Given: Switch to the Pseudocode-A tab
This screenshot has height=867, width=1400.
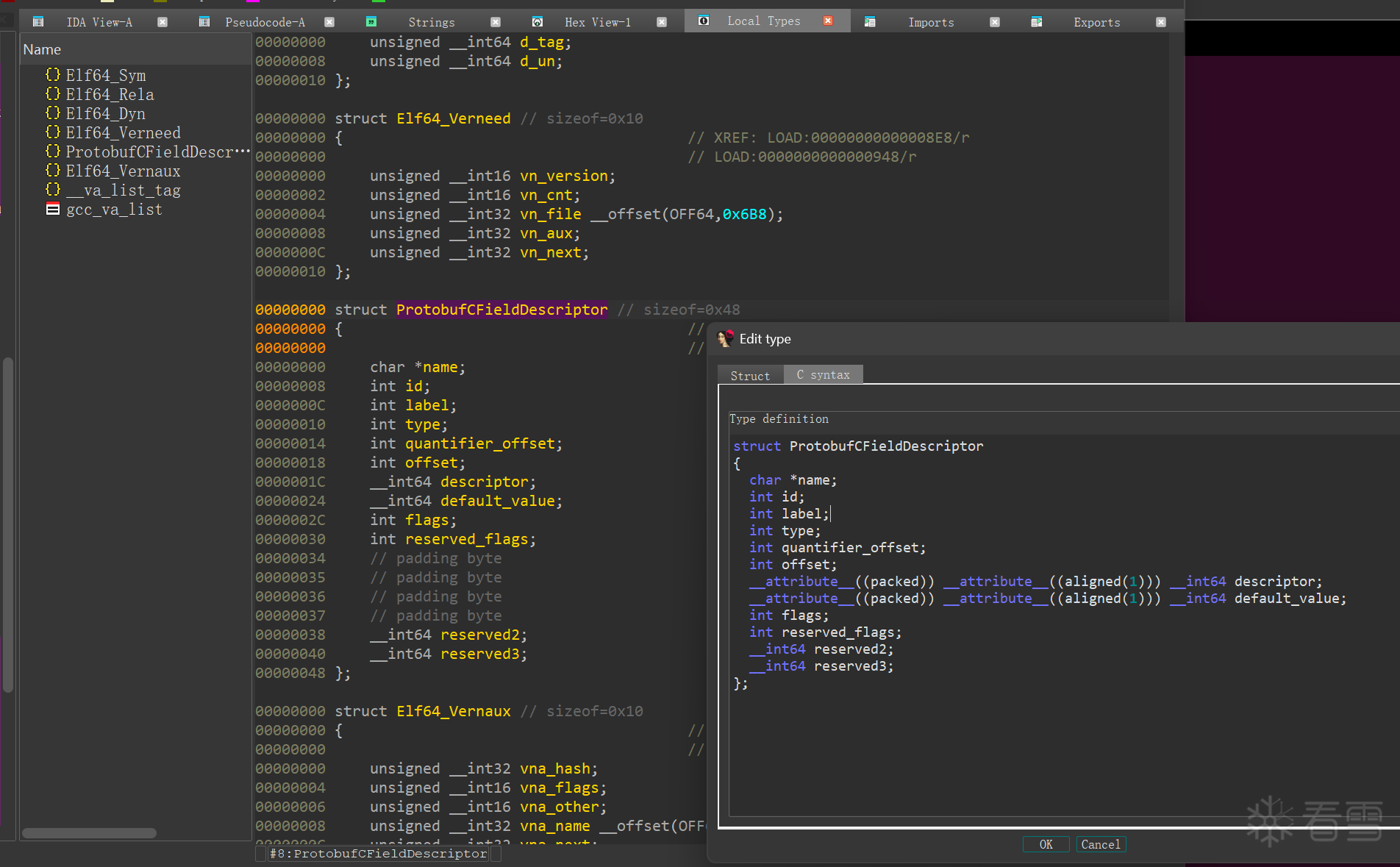Looking at the screenshot, I should pos(265,22).
